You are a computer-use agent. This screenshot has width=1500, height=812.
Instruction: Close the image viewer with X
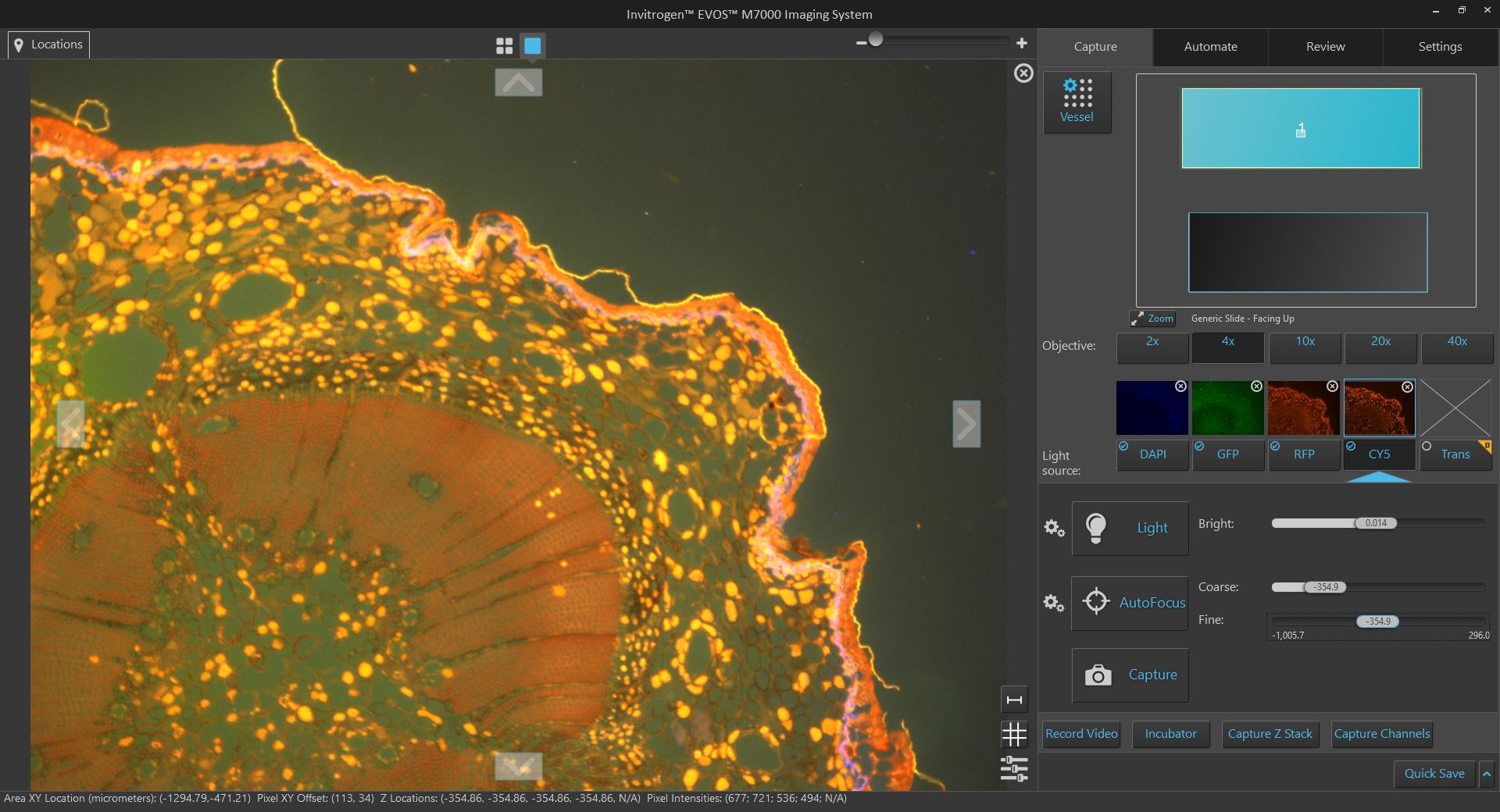1023,73
